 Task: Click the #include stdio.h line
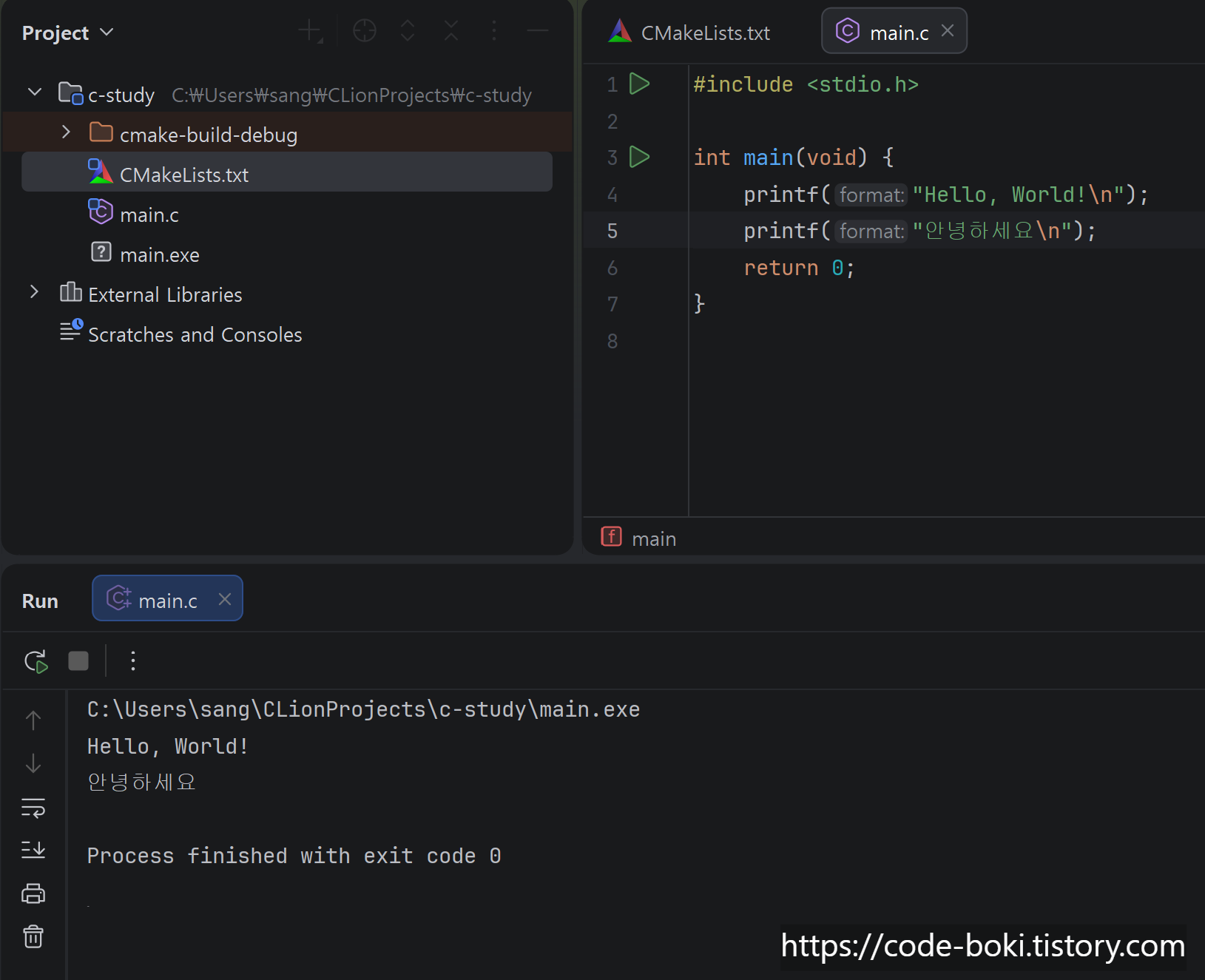point(806,84)
